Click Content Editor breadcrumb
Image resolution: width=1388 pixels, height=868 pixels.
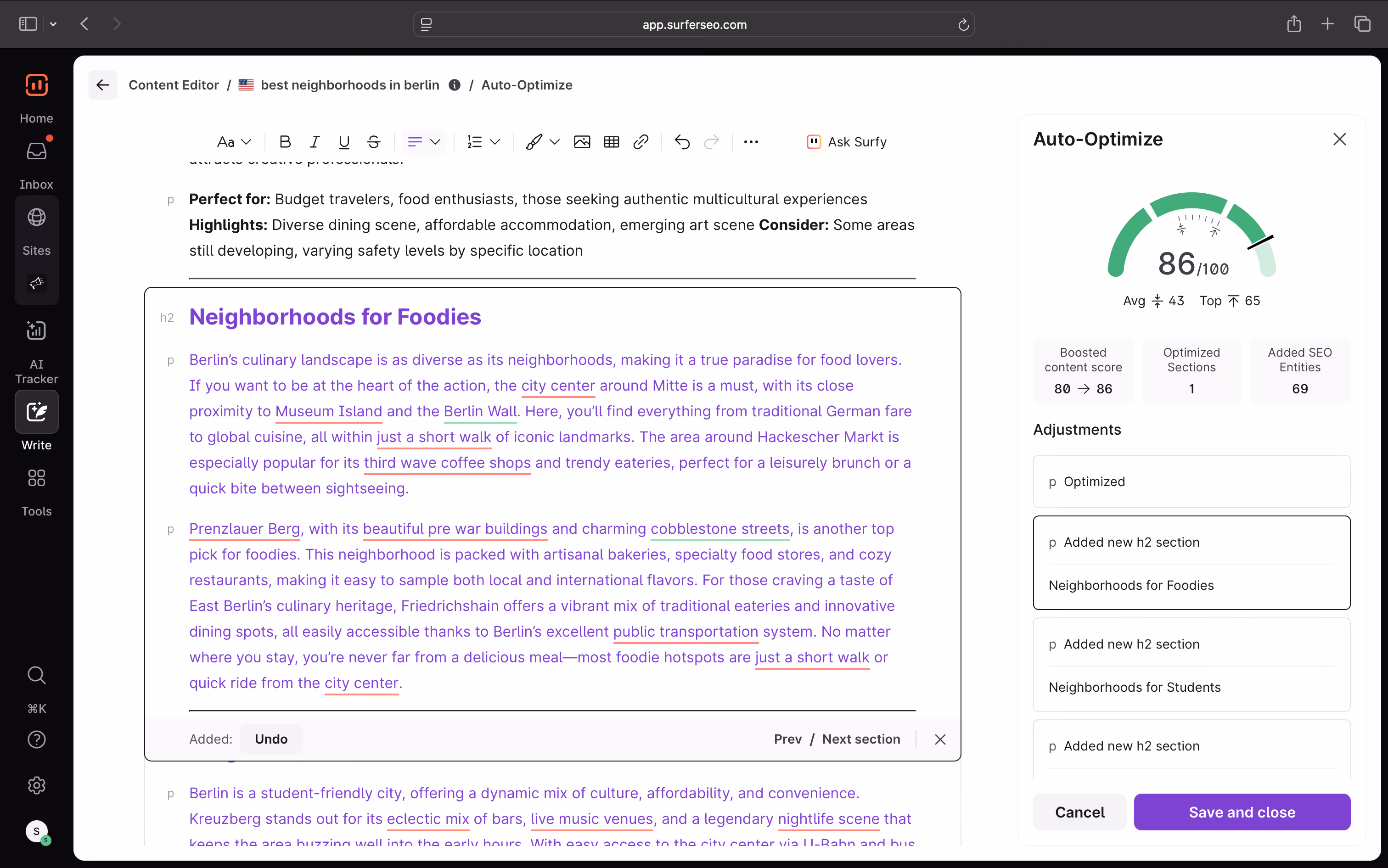(174, 85)
